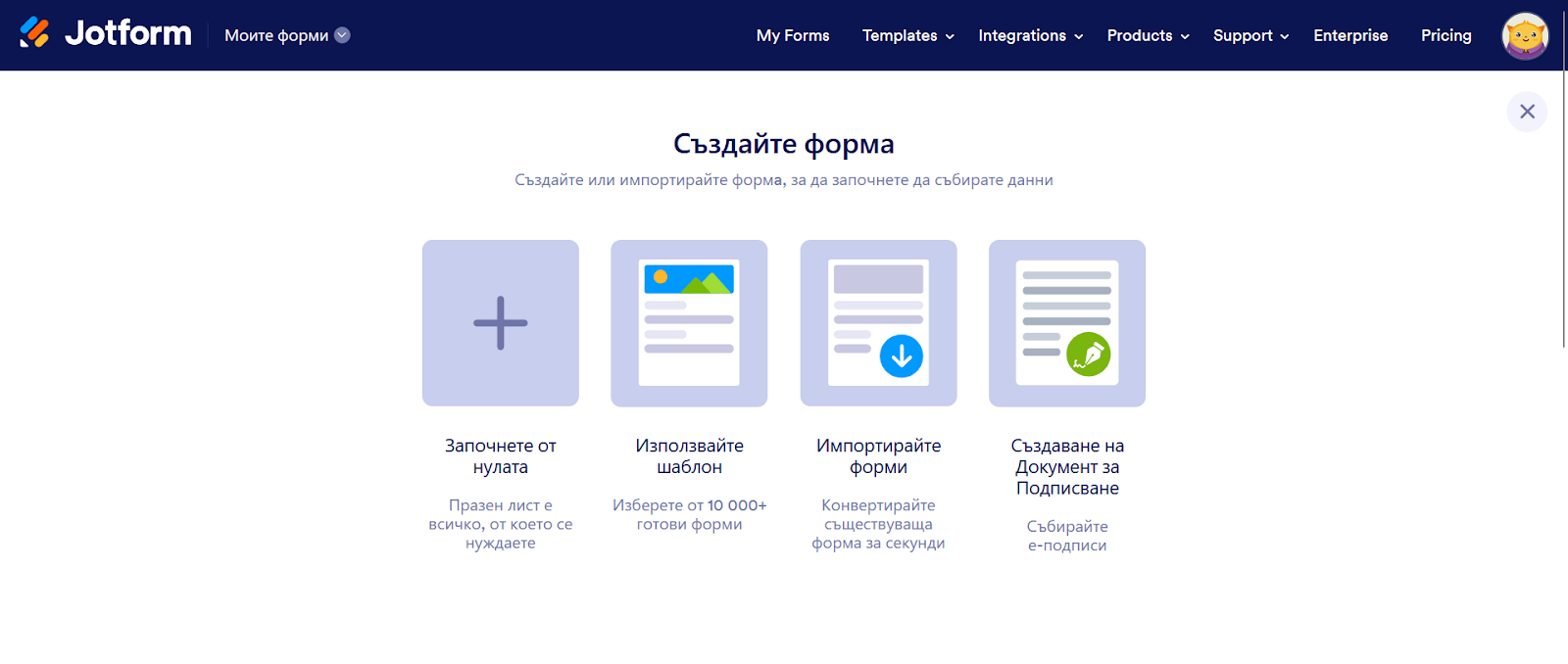The image size is (1568, 664).
Task: Click the Използвайте шаблон label
Action: [x=689, y=456]
